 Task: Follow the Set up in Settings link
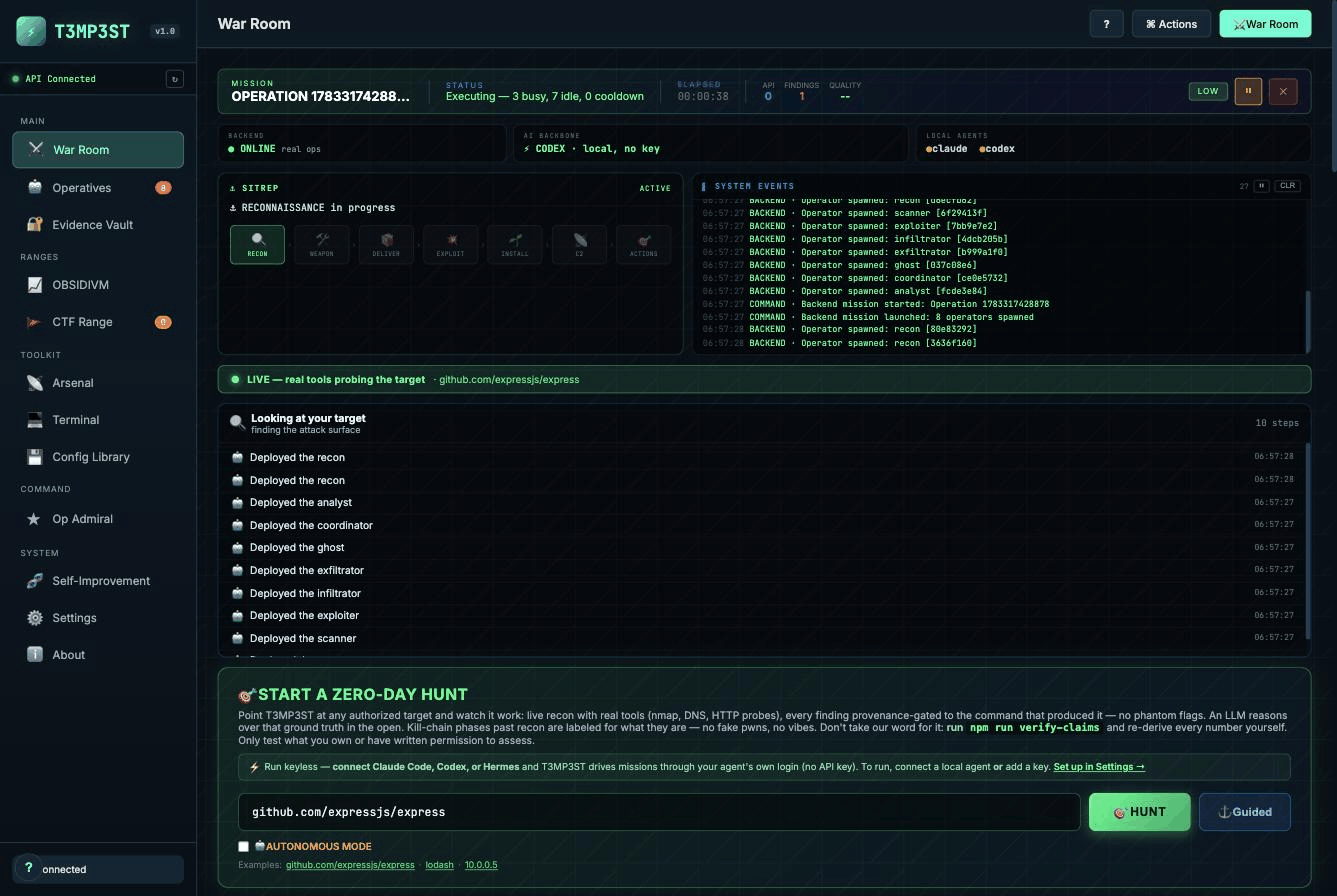1099,767
